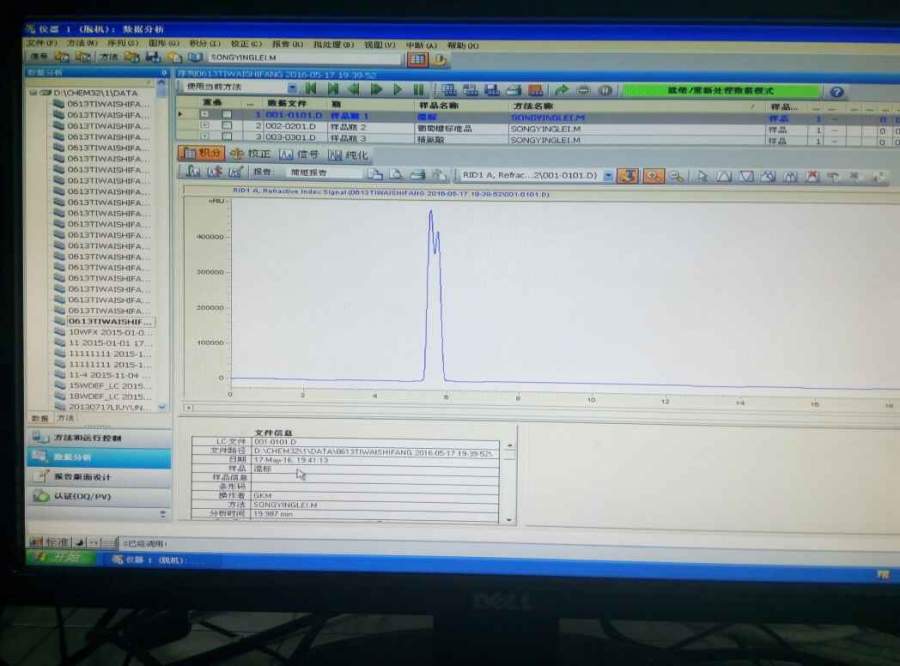This screenshot has height=666, width=900.
Task: Click the orange grid icon in sequence toolbar
Action: [535, 90]
